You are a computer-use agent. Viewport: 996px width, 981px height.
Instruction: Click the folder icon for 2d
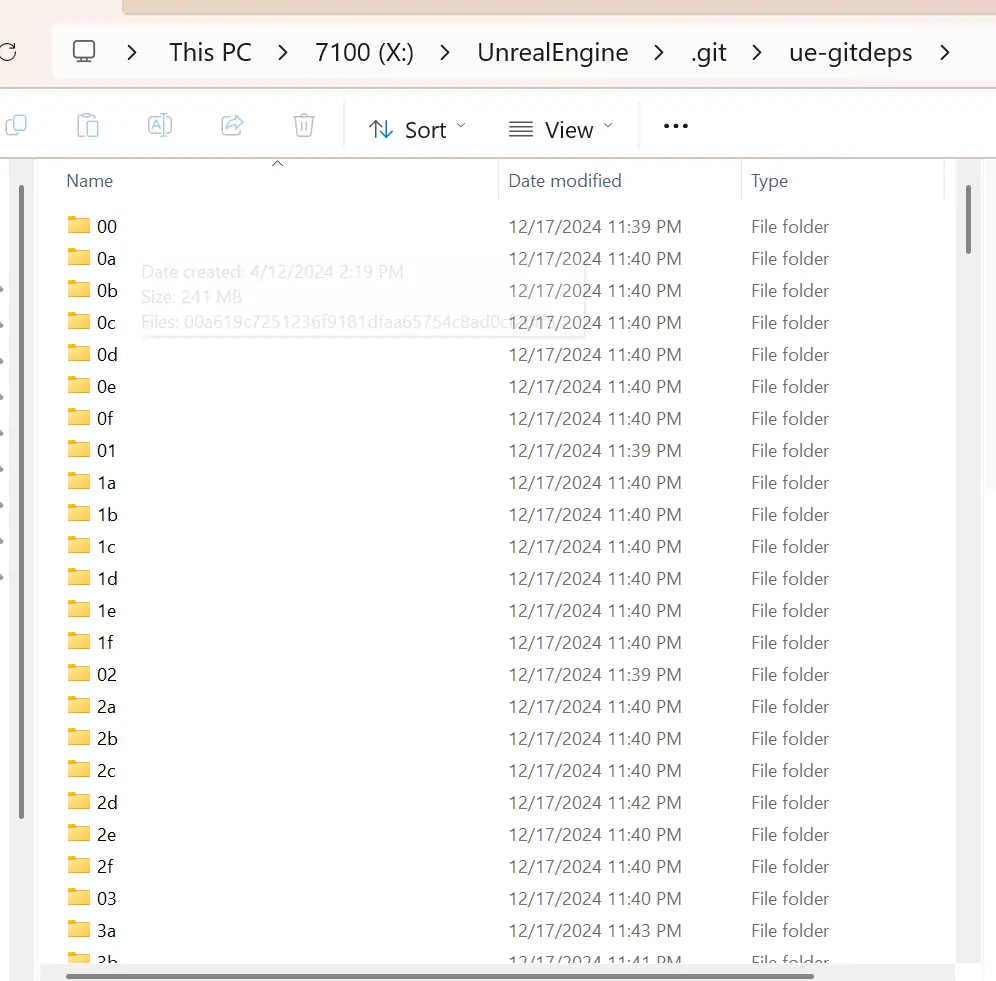click(x=79, y=802)
